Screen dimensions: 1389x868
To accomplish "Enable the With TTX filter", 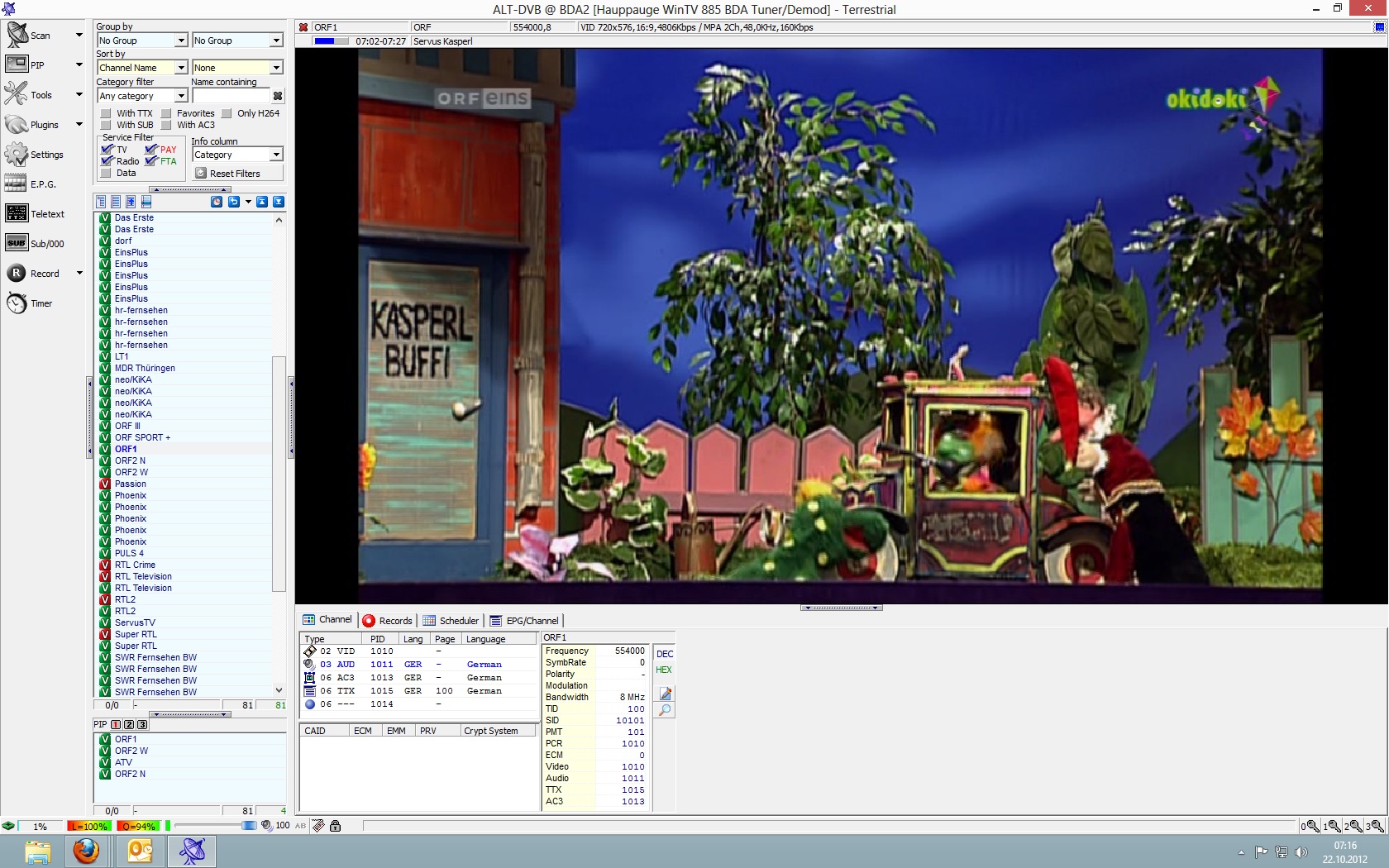I will click(x=106, y=114).
